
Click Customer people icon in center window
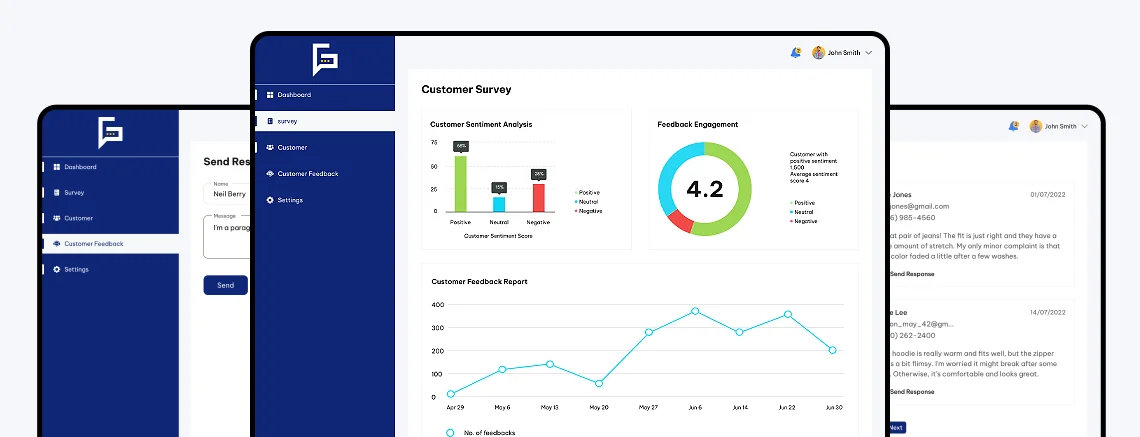tap(270, 148)
